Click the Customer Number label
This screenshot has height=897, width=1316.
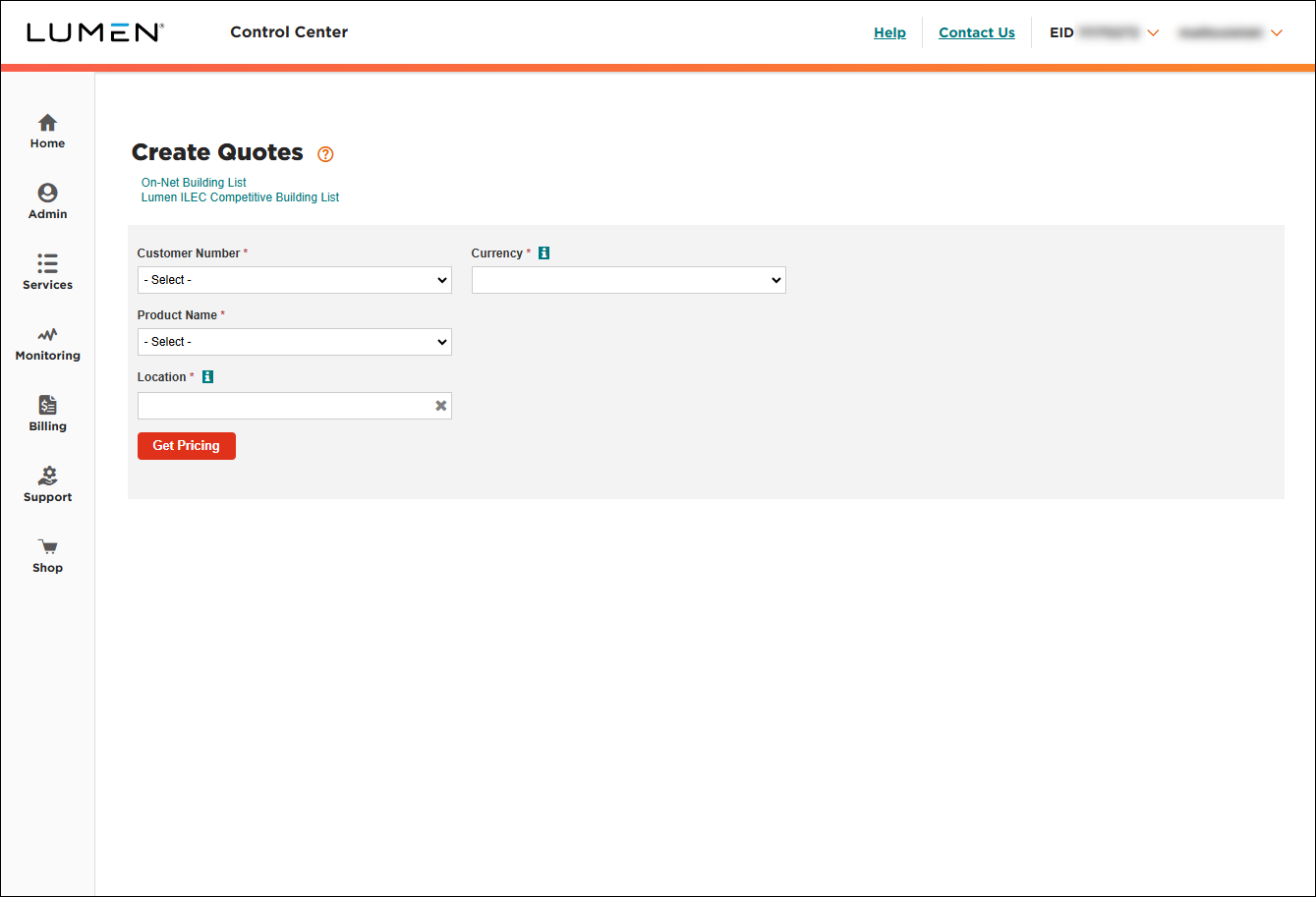pos(189,253)
